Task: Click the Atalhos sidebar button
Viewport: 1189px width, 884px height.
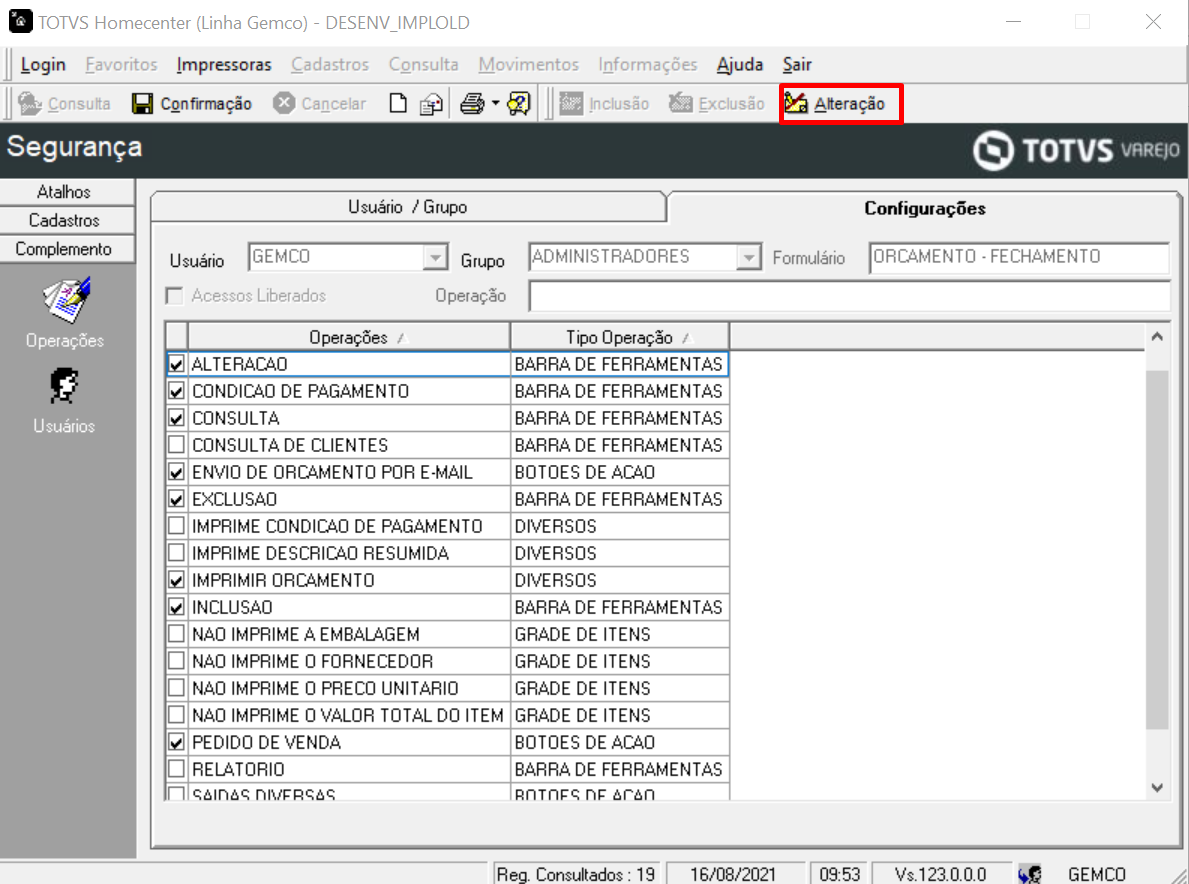Action: coord(67,192)
